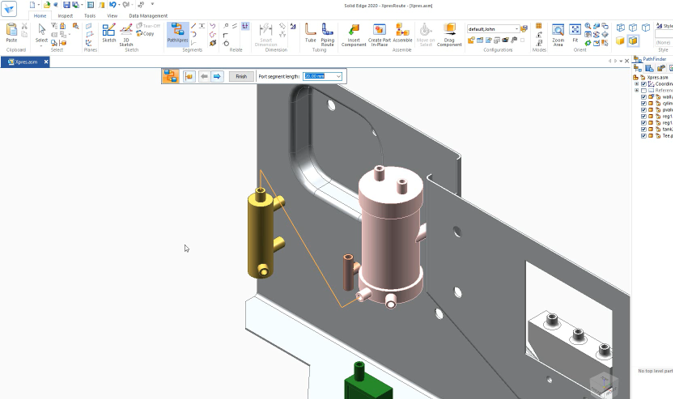Image resolution: width=673 pixels, height=399 pixels.
Task: Activate the Zoom Area tool
Action: [558, 34]
